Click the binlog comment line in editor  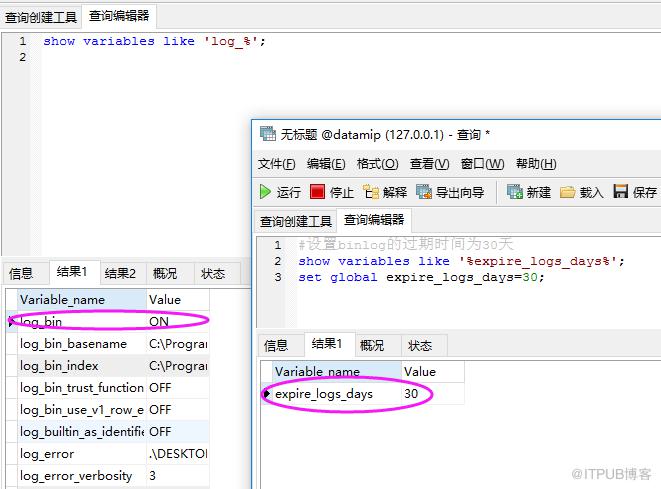[406, 244]
